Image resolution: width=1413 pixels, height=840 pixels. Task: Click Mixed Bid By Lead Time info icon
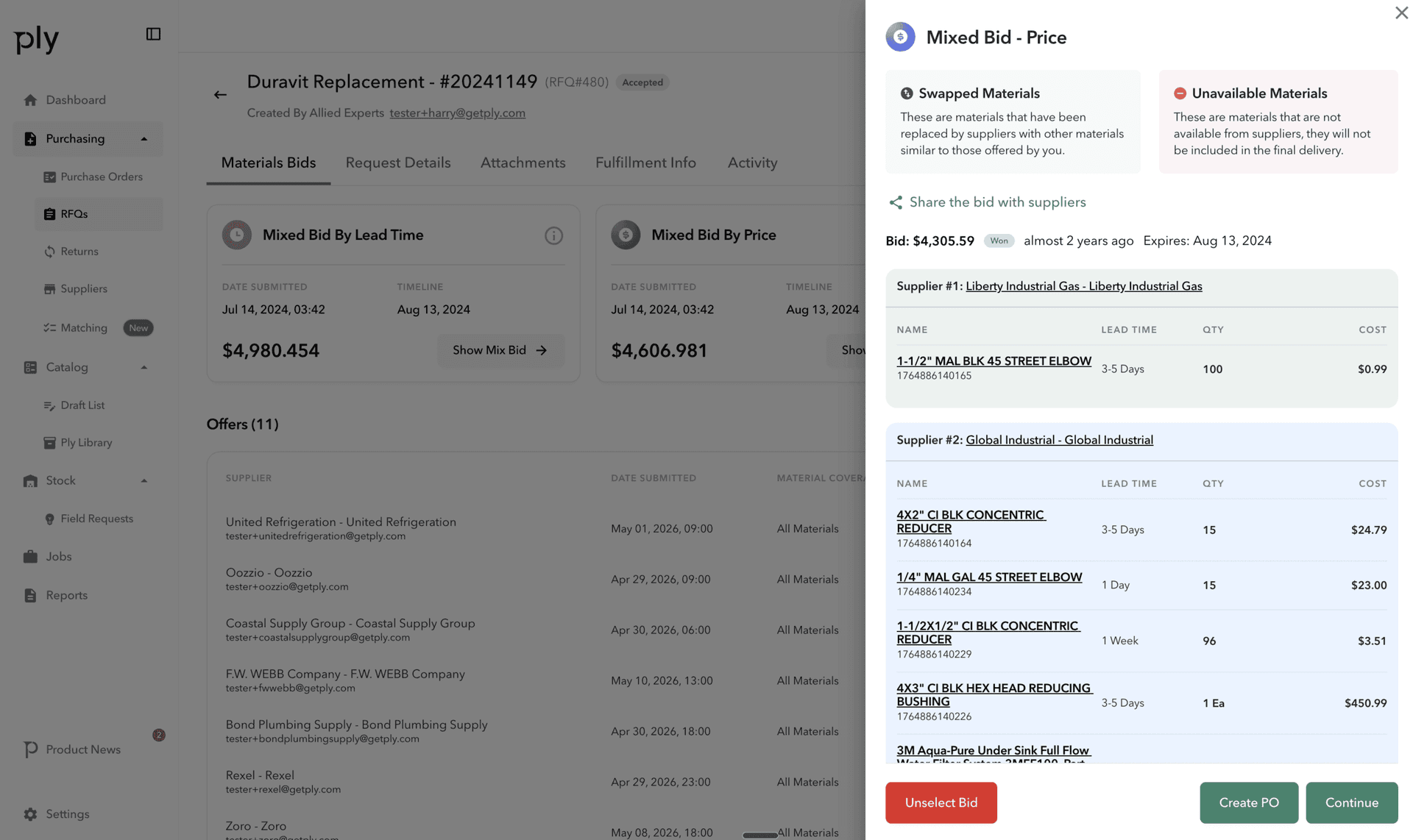point(553,235)
